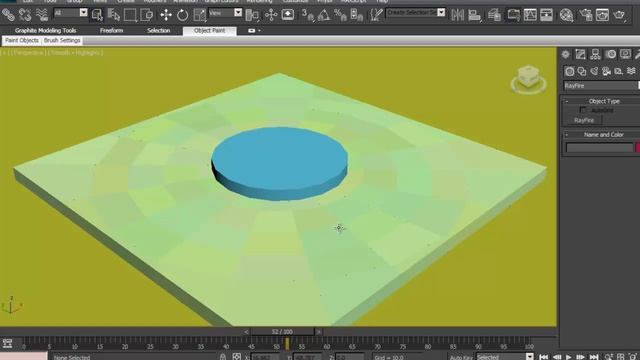Click the Bind to Space Warp icon

click(x=42, y=15)
